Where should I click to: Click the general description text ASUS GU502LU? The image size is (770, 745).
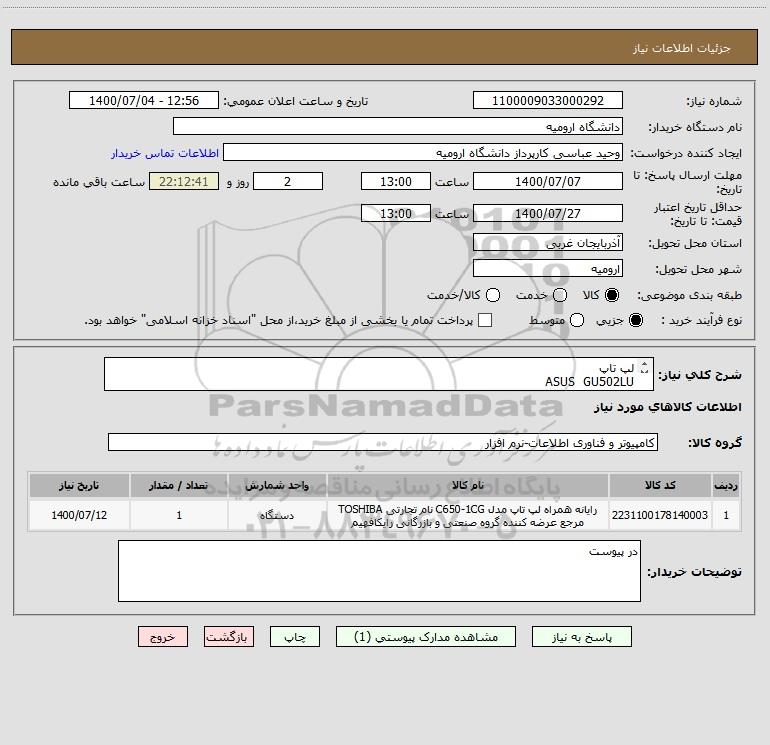[589, 382]
